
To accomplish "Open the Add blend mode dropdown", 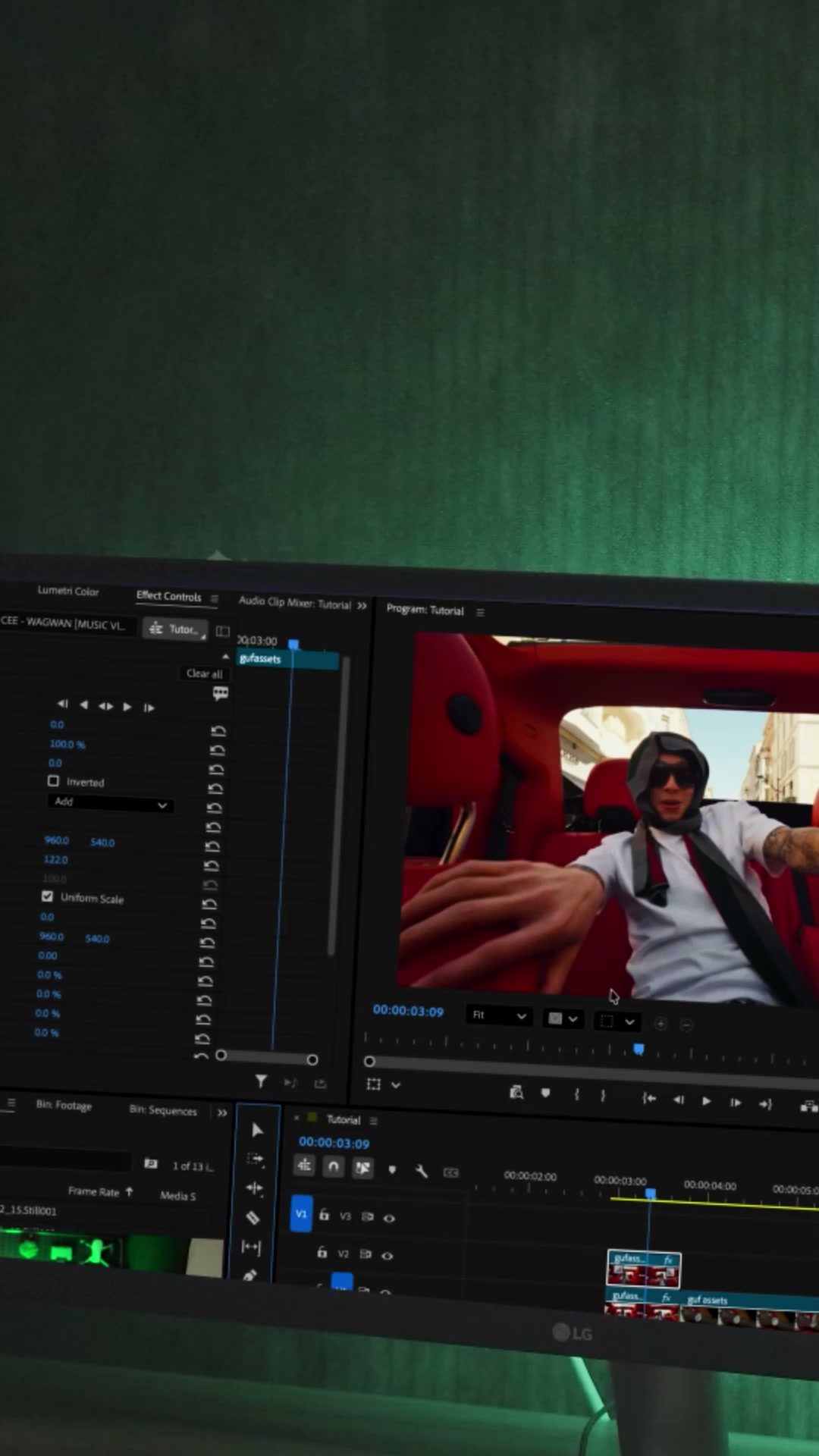I will (111, 803).
